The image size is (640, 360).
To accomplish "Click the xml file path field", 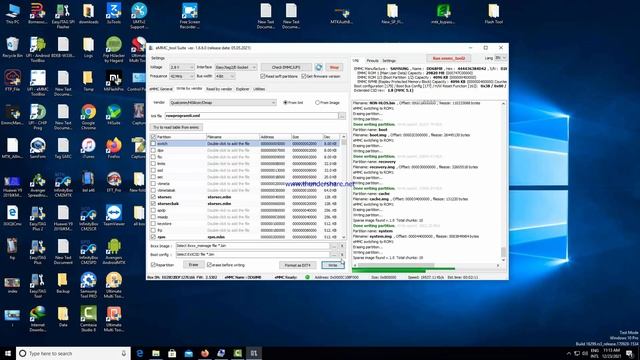I will 251,116.
